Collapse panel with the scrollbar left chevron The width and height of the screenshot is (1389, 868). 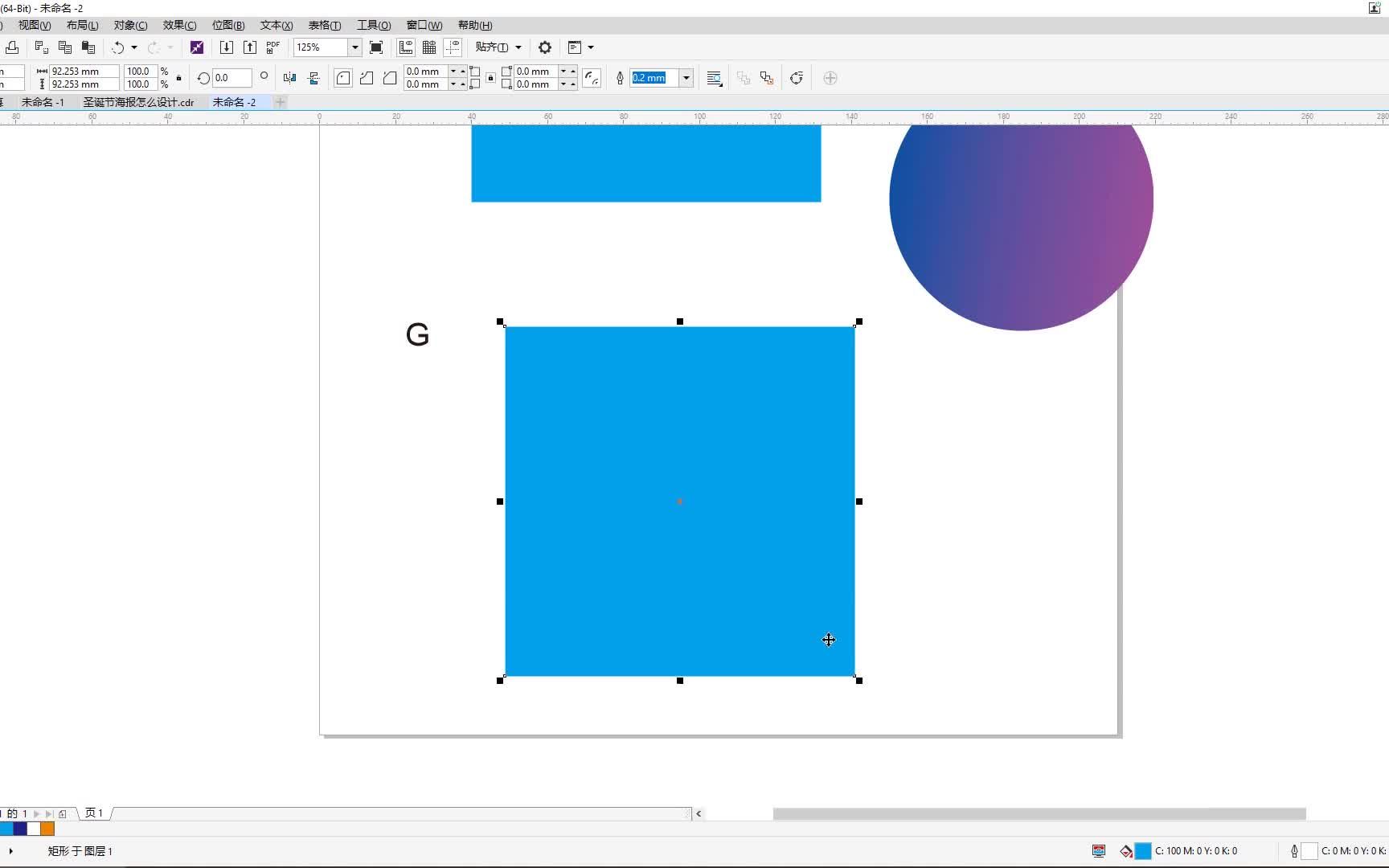point(699,813)
